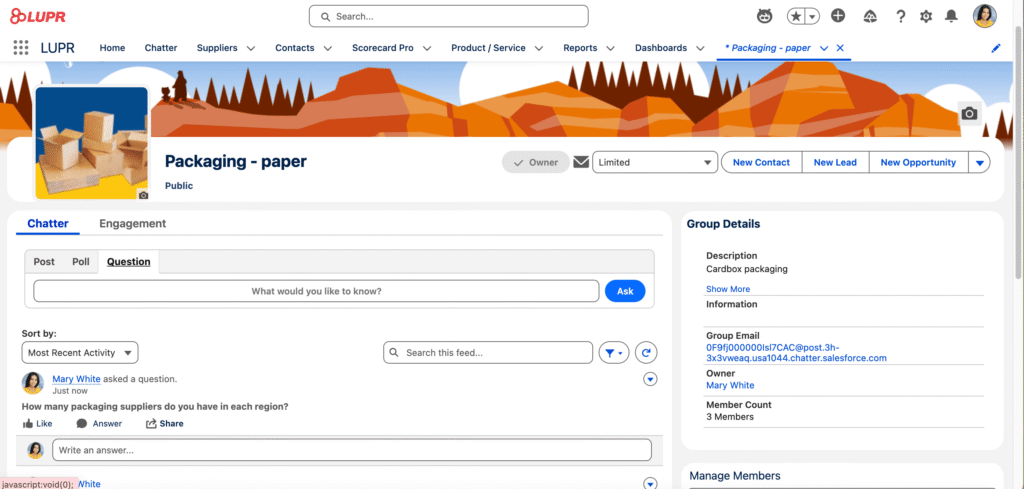Click the New Opportunity button

coord(917,163)
